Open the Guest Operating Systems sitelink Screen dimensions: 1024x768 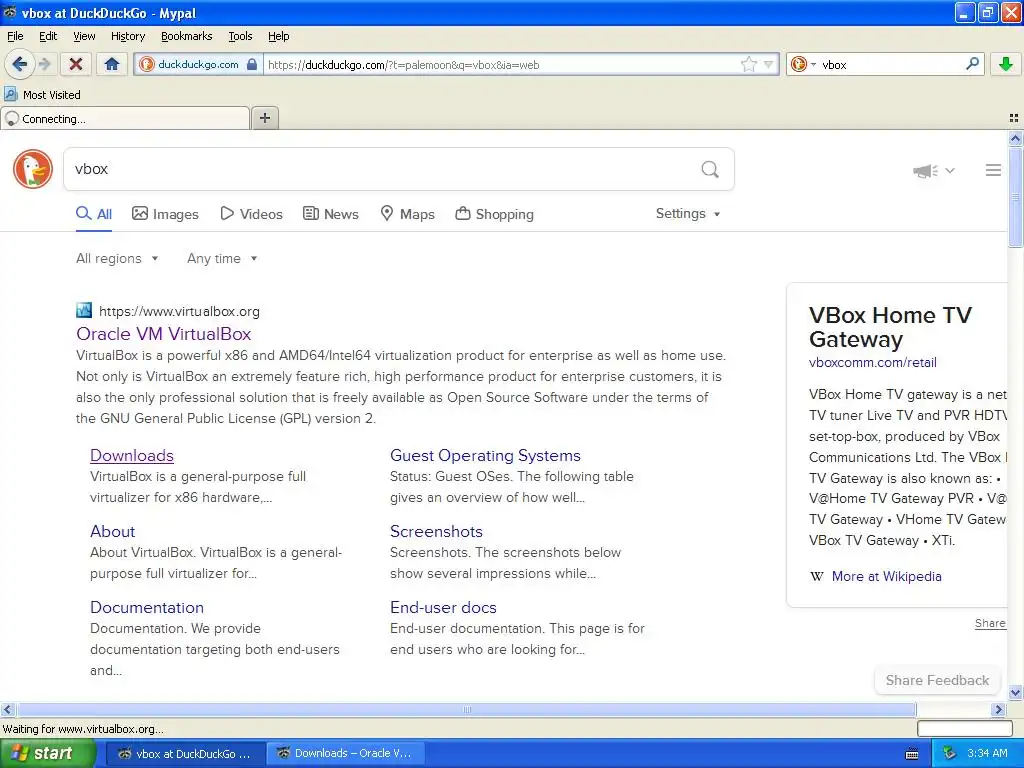click(485, 455)
